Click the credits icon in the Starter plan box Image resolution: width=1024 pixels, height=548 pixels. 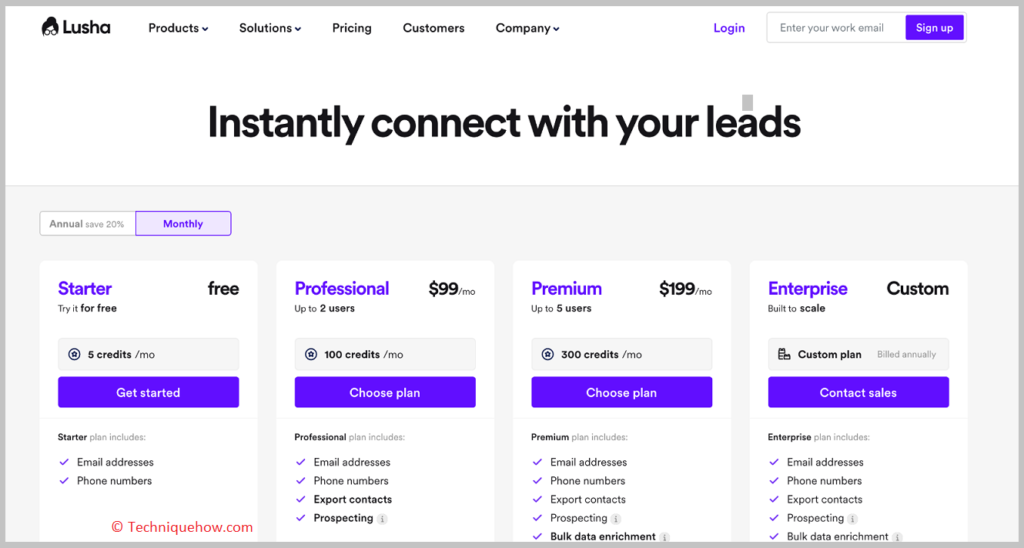point(74,354)
